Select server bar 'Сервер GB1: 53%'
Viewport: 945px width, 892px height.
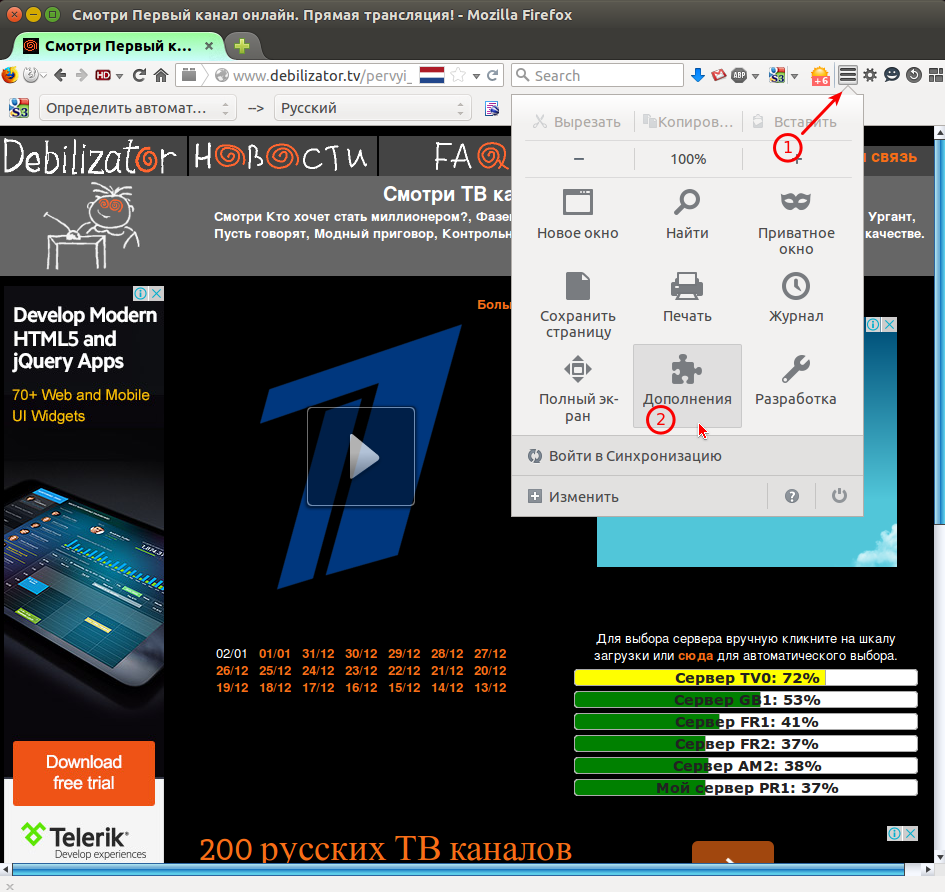[x=746, y=700]
